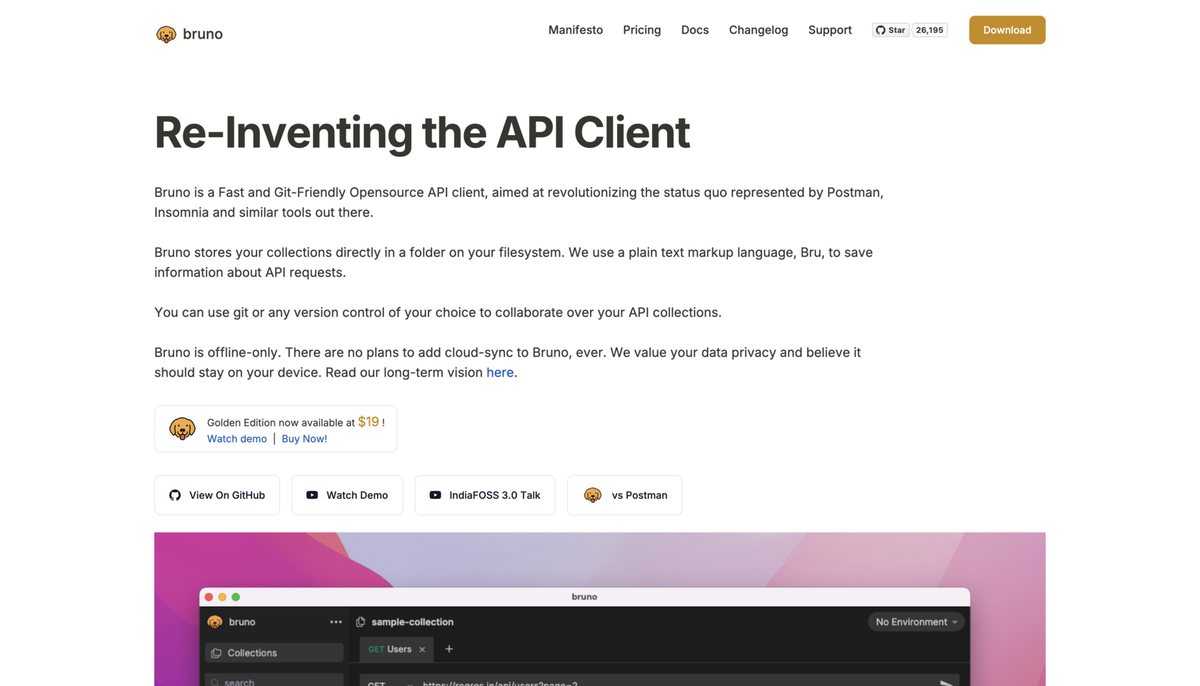
Task: Click YouTube icon on Watch Demo button
Action: (x=312, y=495)
